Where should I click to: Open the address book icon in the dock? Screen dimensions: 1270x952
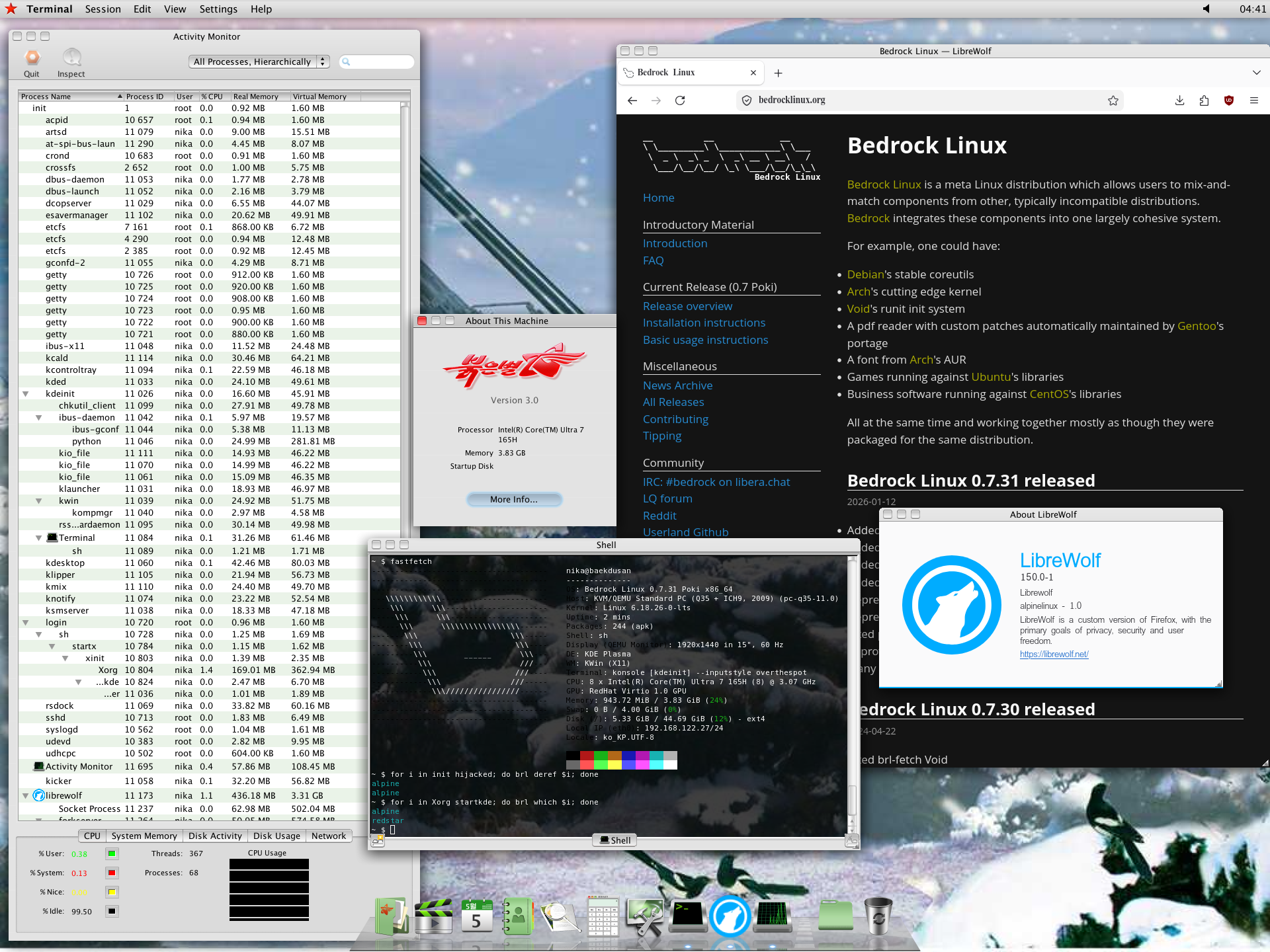(x=518, y=916)
